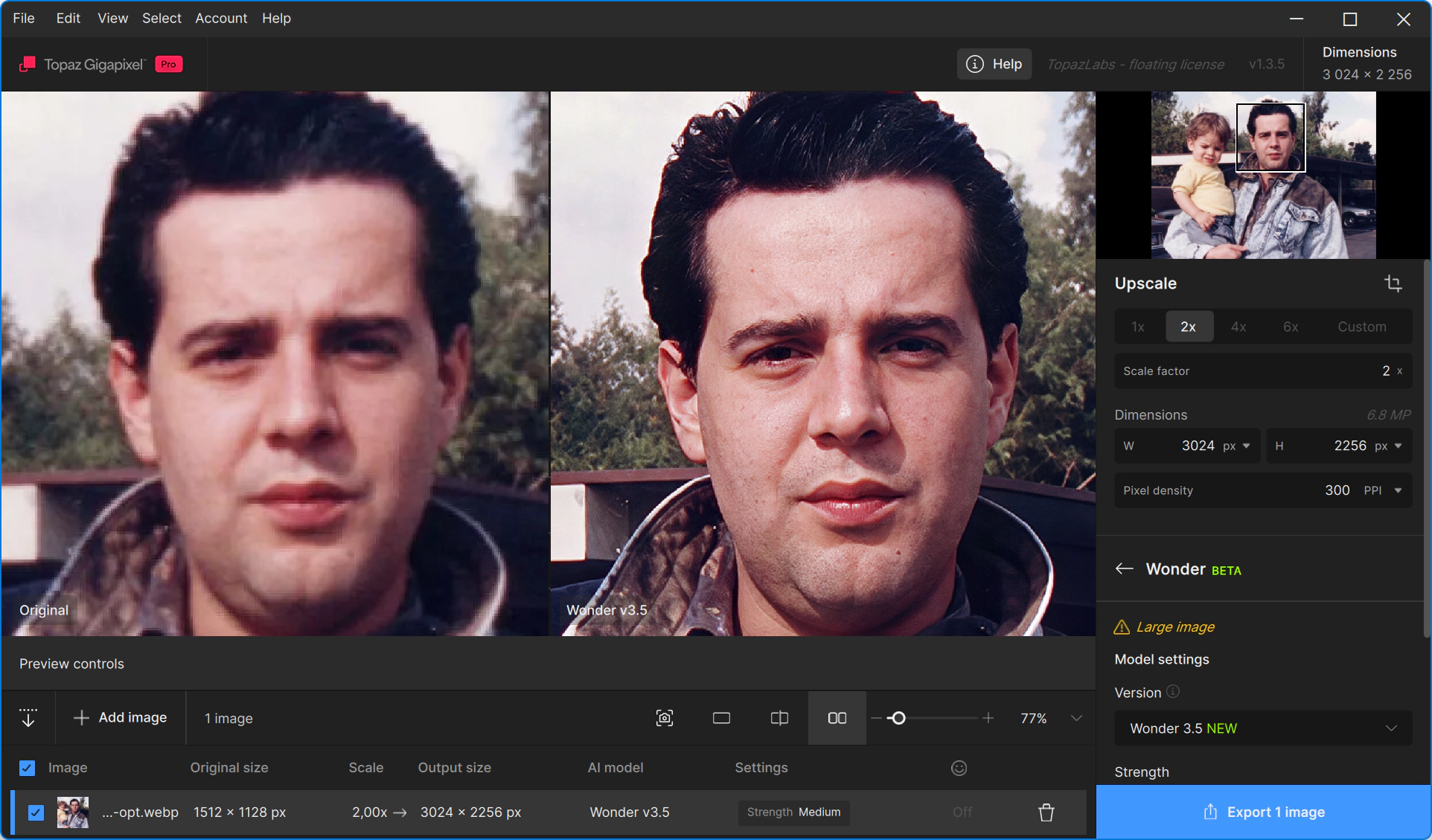Select the 4x upscale option
Image resolution: width=1432 pixels, height=840 pixels.
pyautogui.click(x=1238, y=327)
